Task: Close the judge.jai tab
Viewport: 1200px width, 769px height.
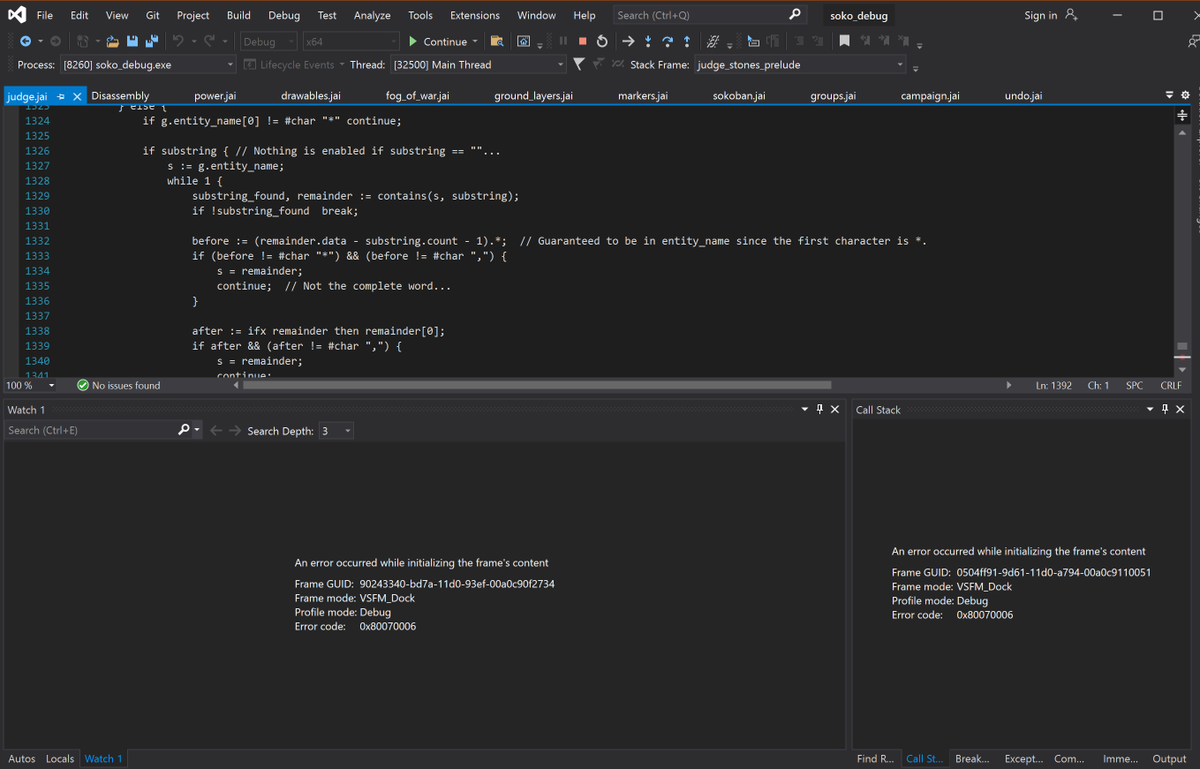Action: click(x=77, y=96)
